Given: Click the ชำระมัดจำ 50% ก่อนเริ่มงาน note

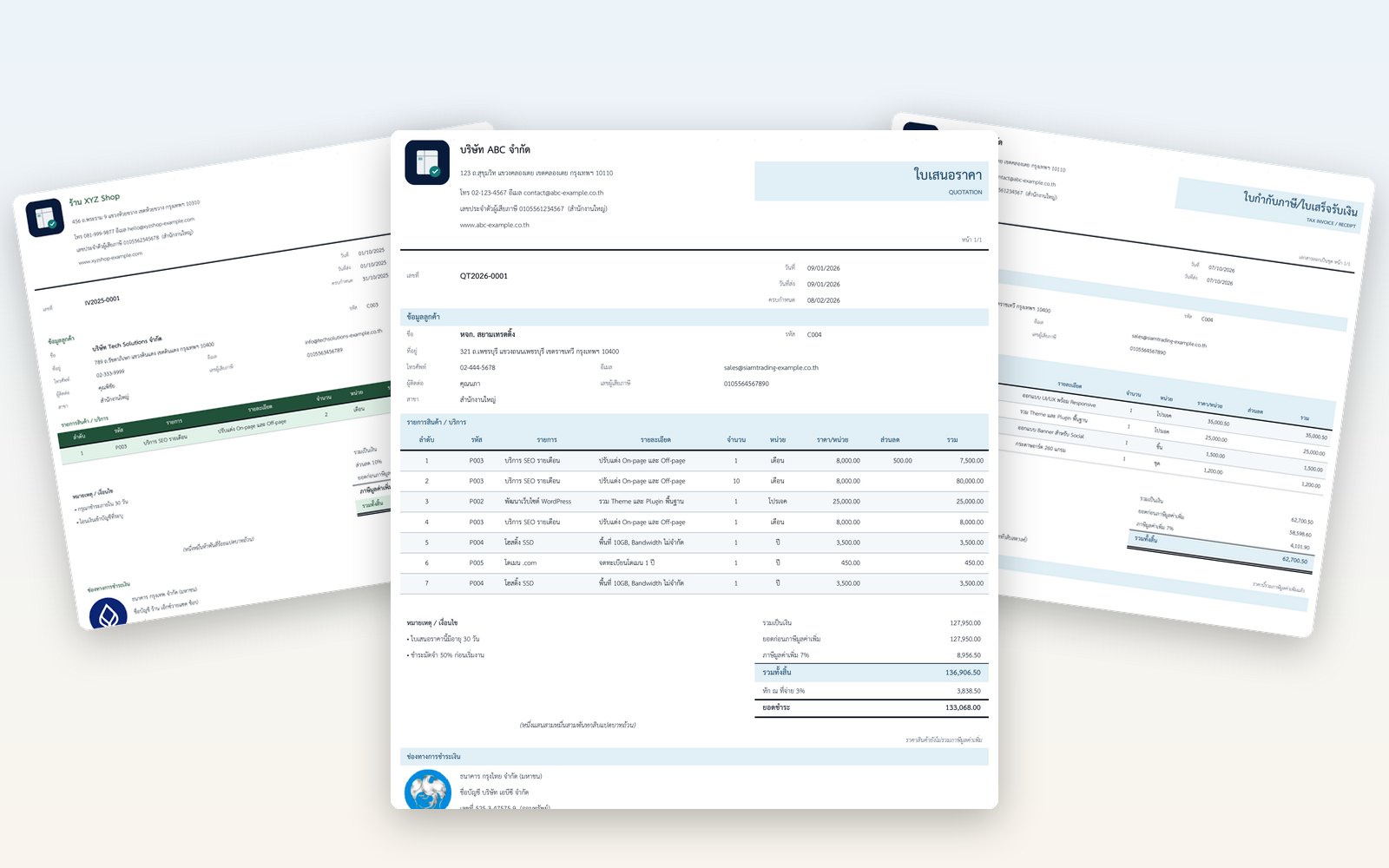Looking at the screenshot, I should [x=445, y=655].
